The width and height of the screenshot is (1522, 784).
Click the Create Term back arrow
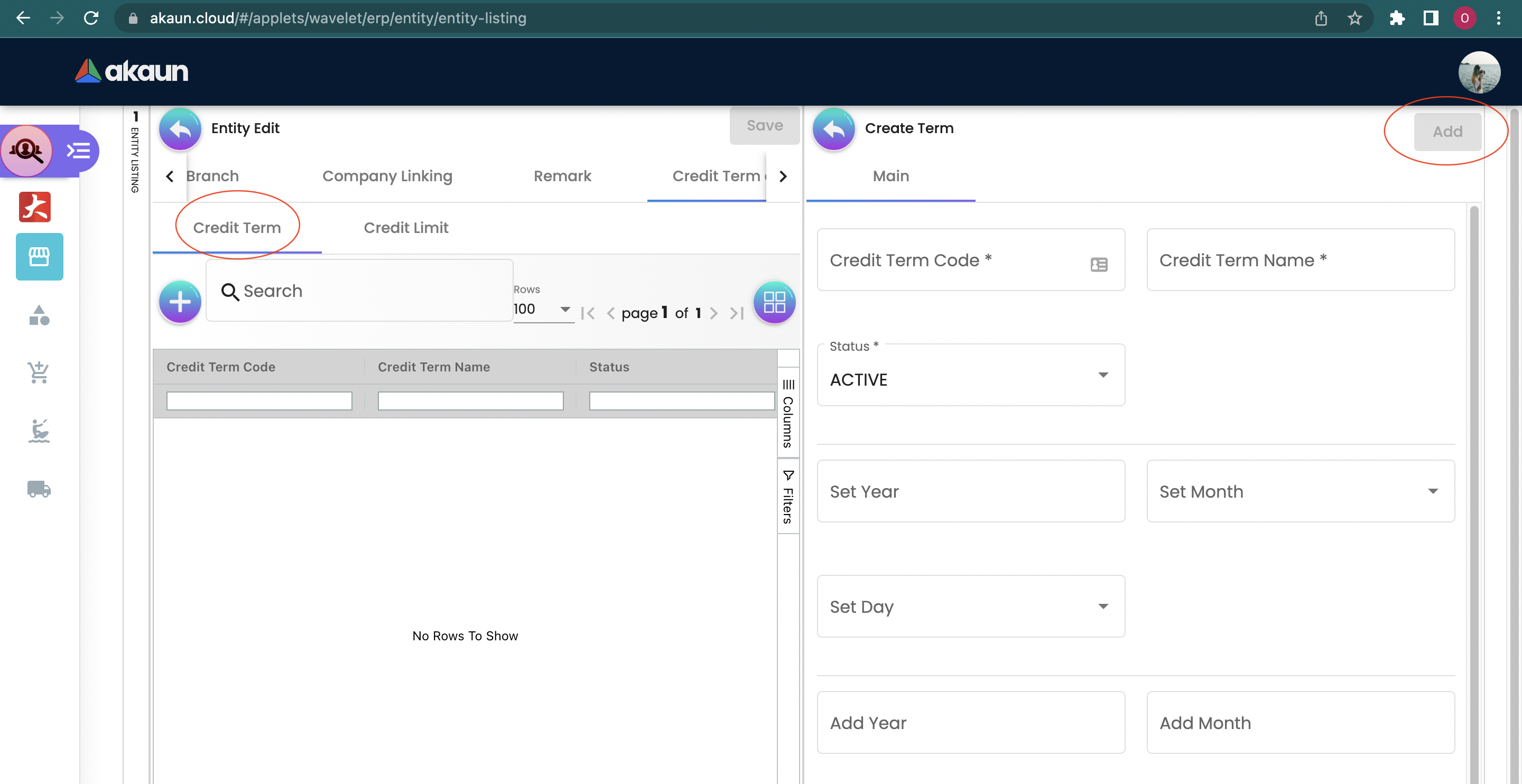834,129
